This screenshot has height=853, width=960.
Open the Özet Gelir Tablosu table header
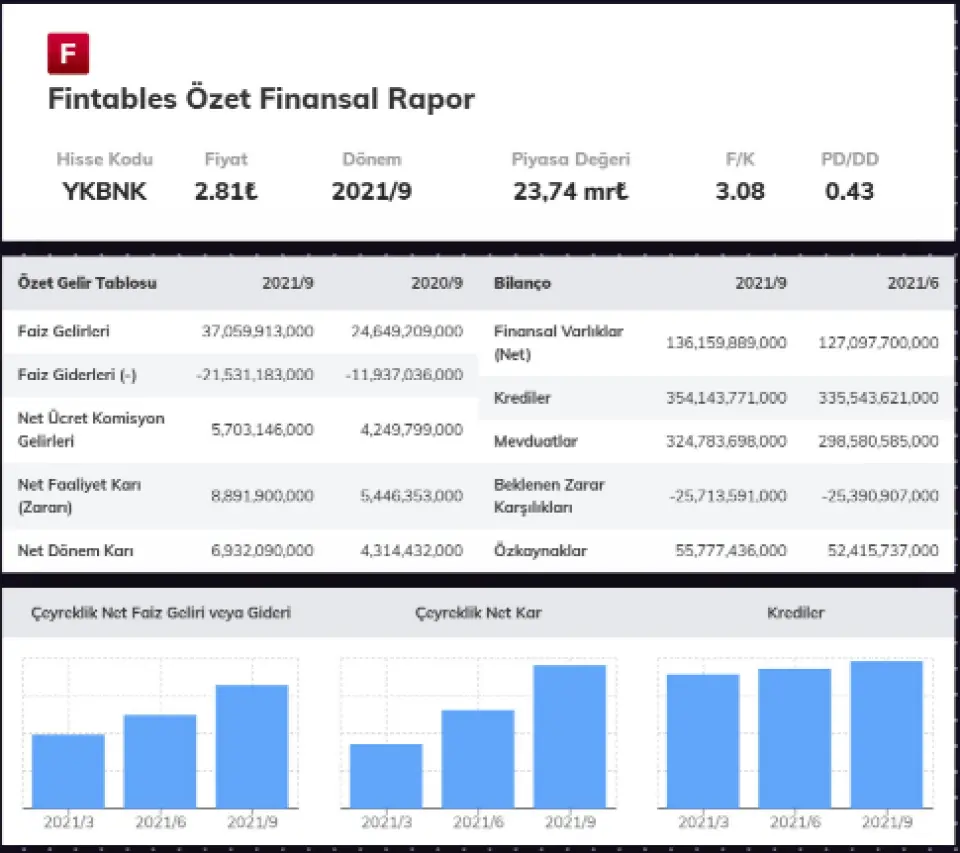(87, 283)
